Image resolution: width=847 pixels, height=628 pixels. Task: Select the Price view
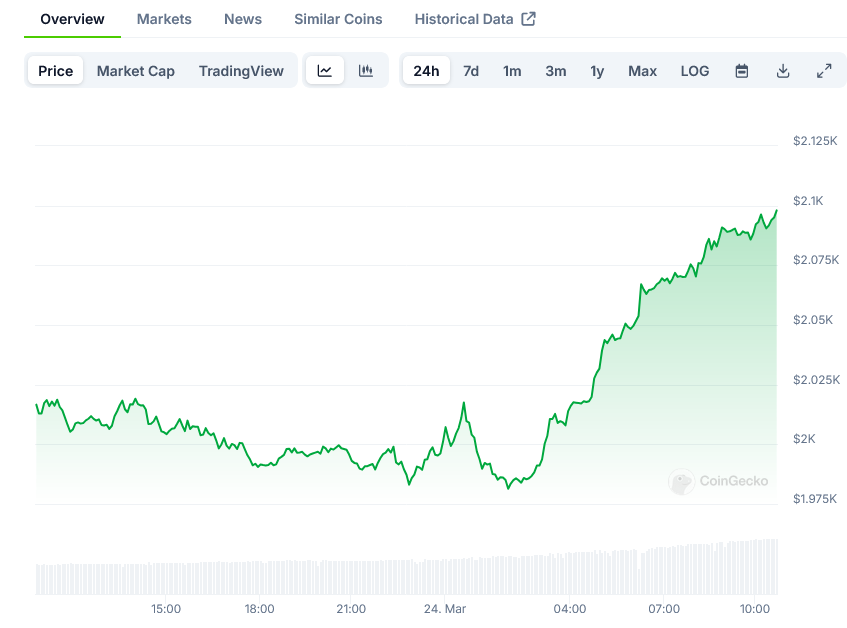coord(55,70)
